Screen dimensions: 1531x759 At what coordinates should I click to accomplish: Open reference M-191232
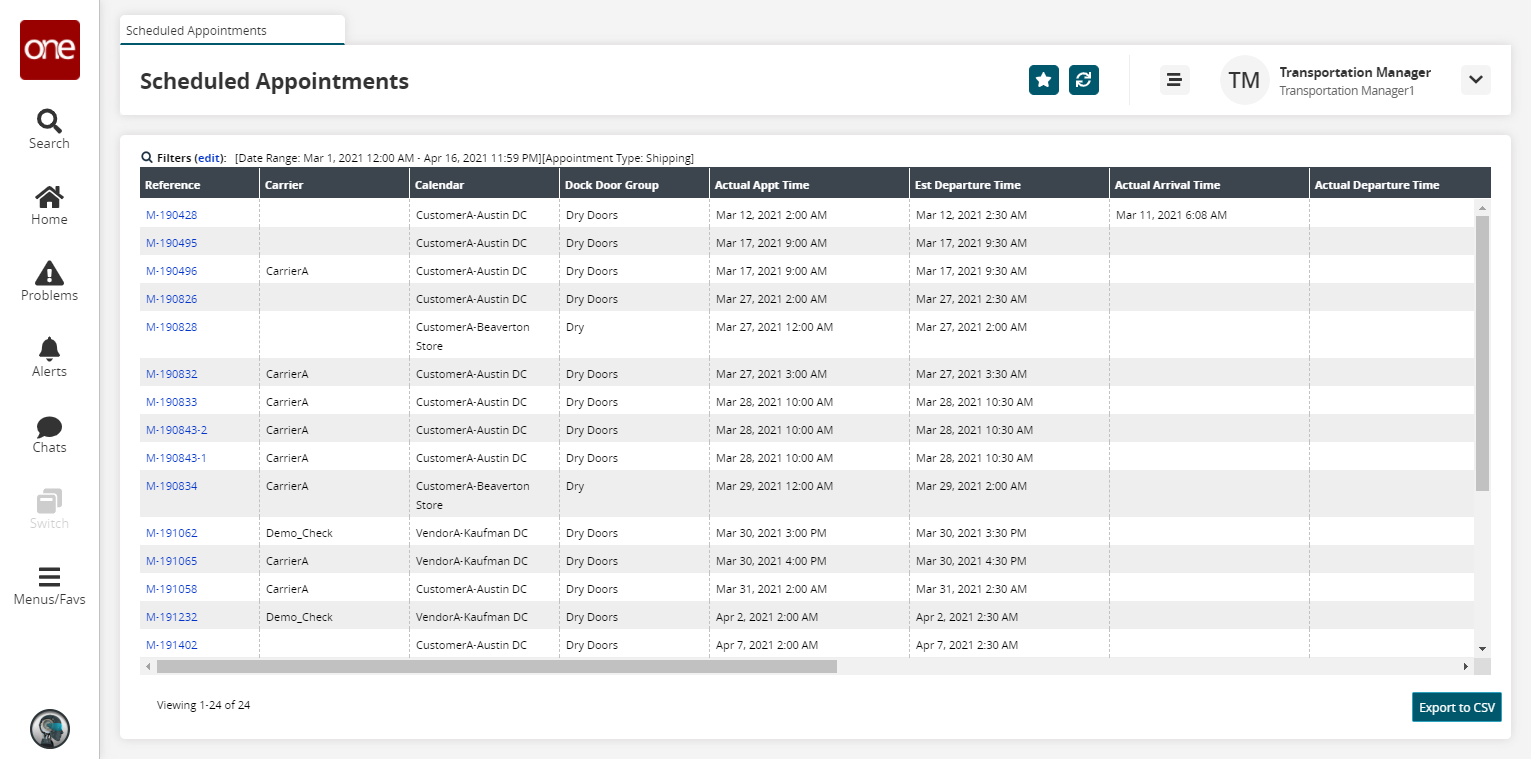171,617
